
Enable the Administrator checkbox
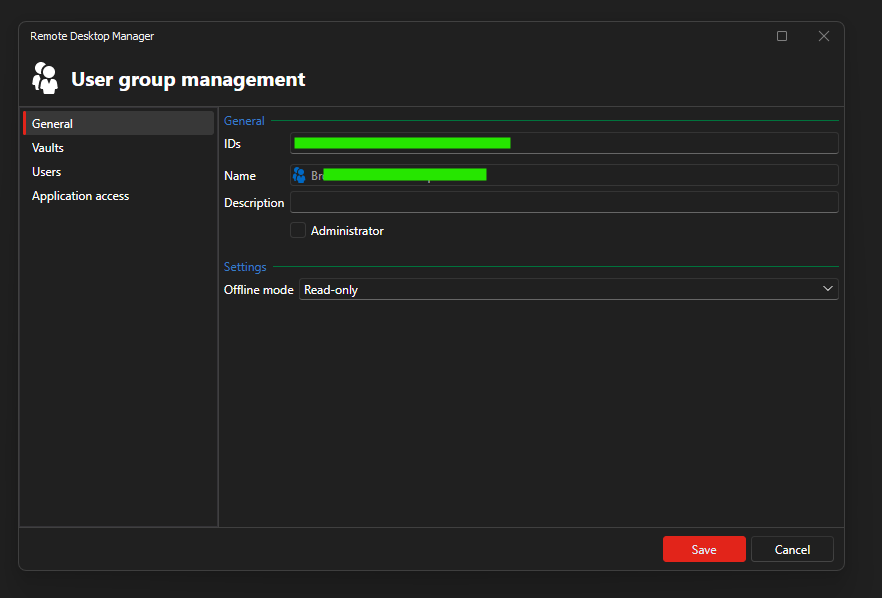coord(298,231)
